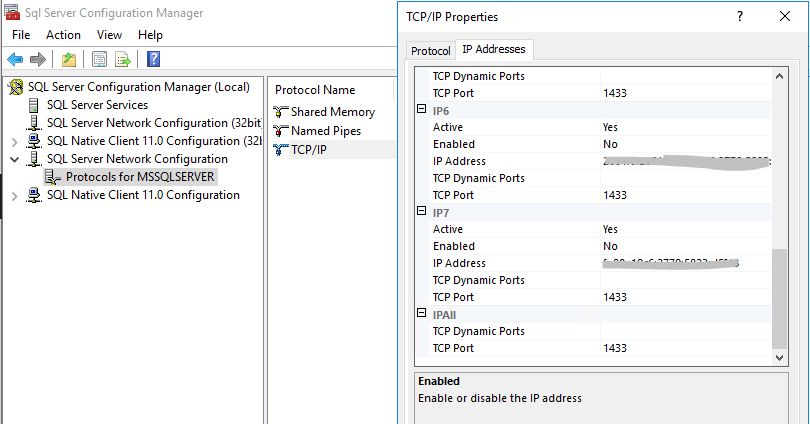810x424 pixels.
Task: Click the Properties toolbar icon
Action: click(x=99, y=59)
